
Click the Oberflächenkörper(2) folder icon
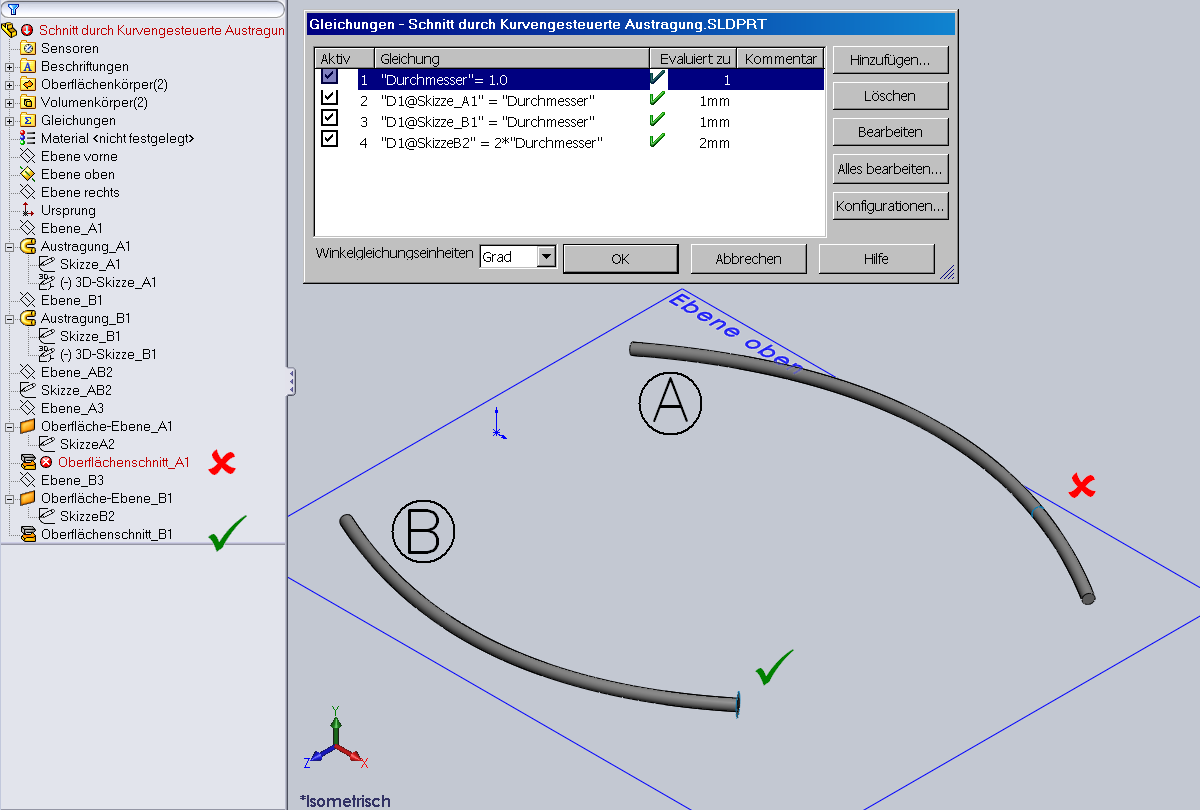tap(28, 84)
